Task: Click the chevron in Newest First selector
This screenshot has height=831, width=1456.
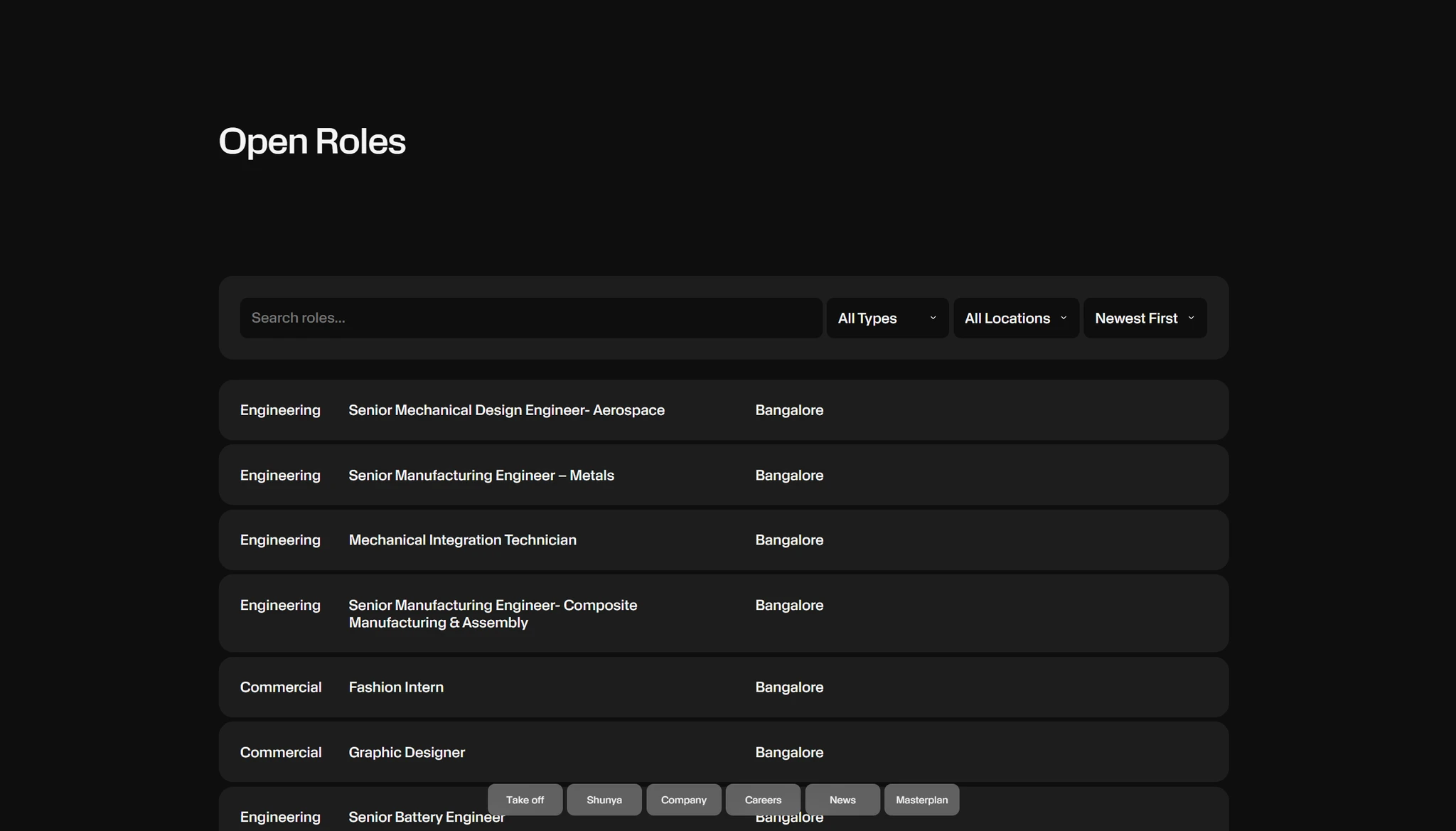Action: point(1191,318)
